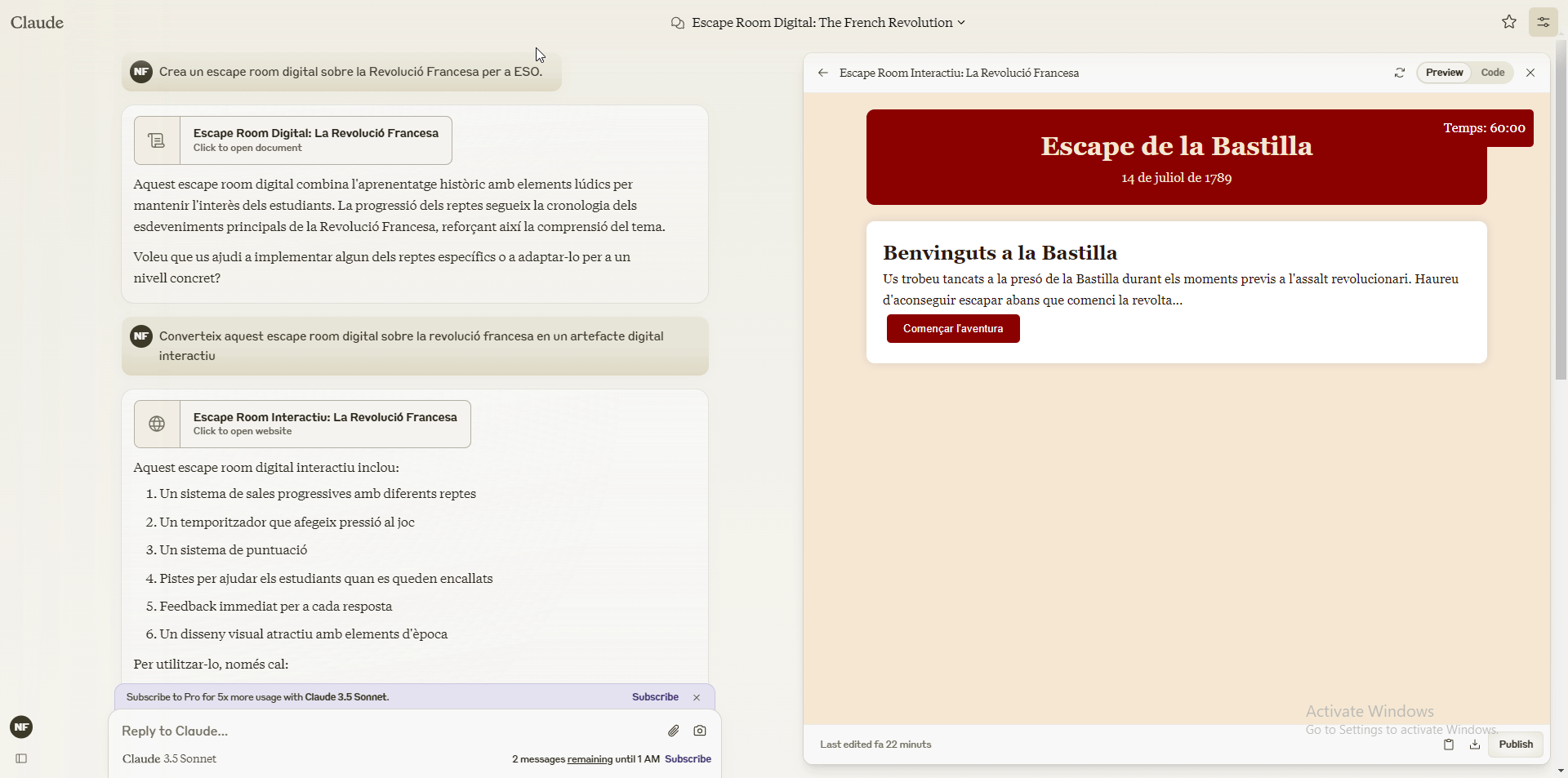Image resolution: width=1568 pixels, height=778 pixels.
Task: Switch artifact view to Preview
Action: click(x=1444, y=73)
